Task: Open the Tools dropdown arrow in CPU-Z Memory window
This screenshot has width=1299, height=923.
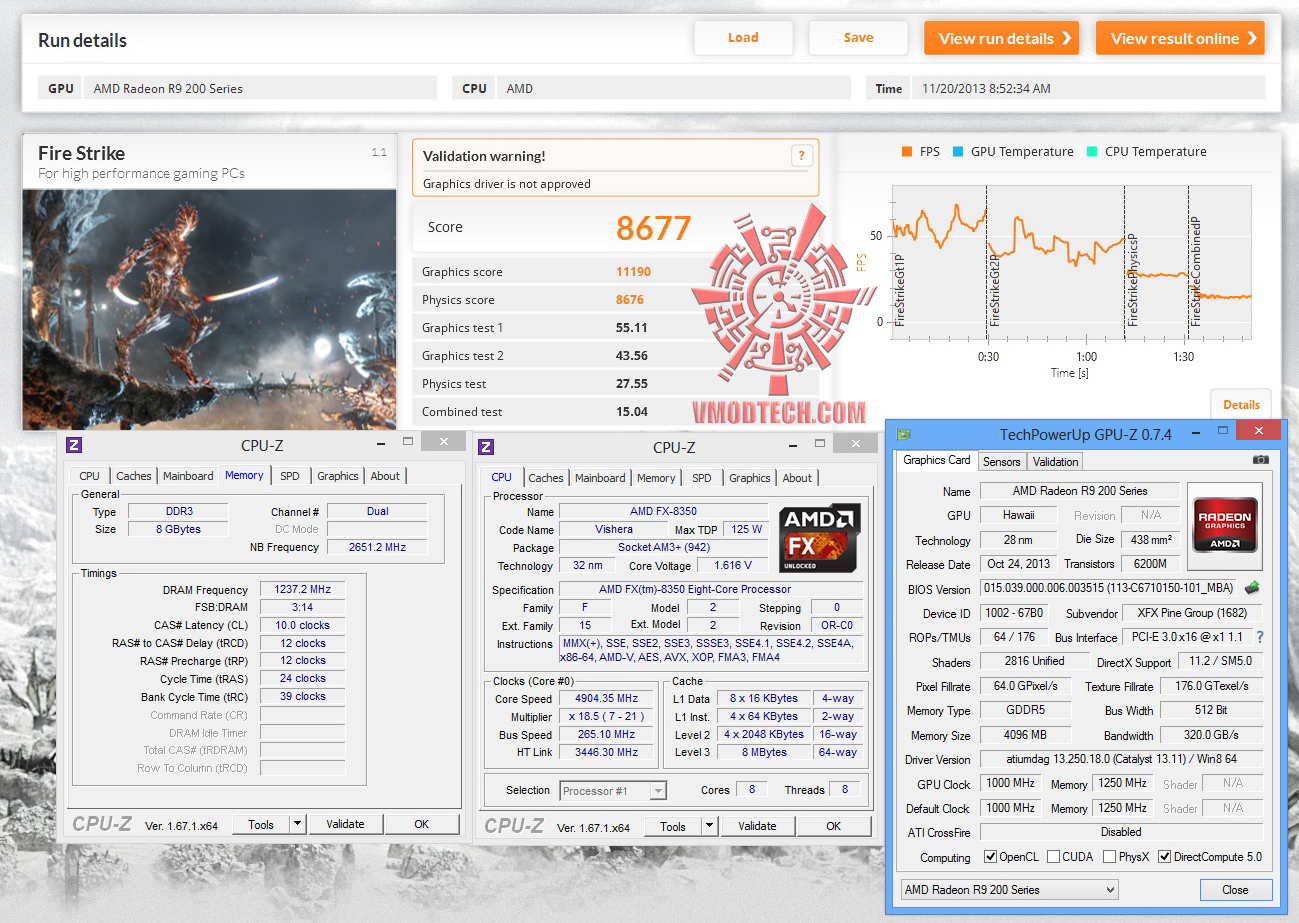Action: pyautogui.click(x=298, y=824)
